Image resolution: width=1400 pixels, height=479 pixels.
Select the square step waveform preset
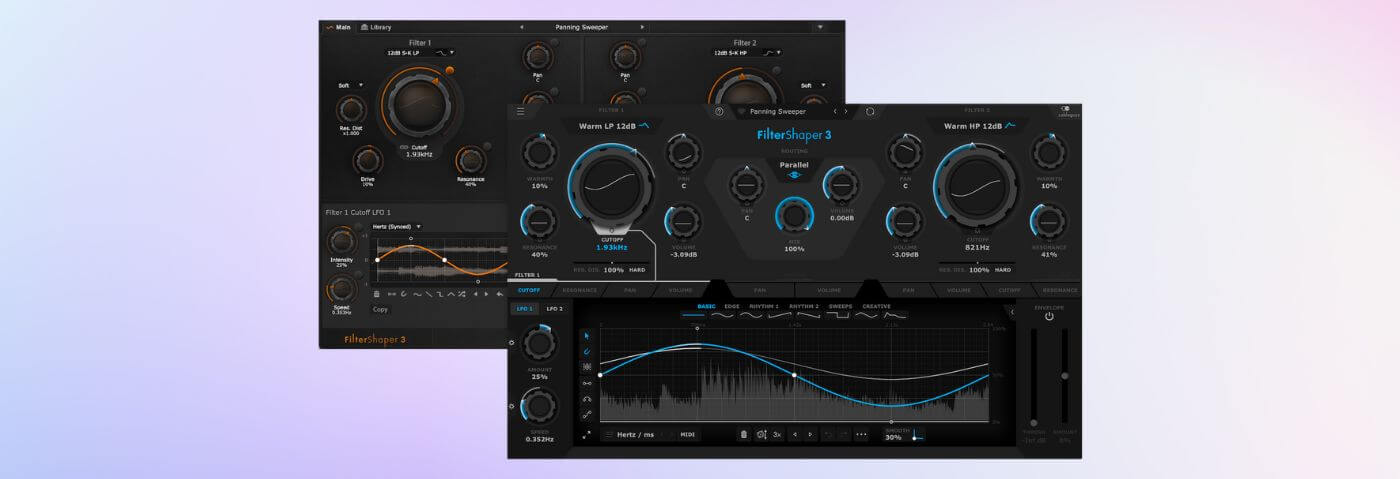[837, 315]
